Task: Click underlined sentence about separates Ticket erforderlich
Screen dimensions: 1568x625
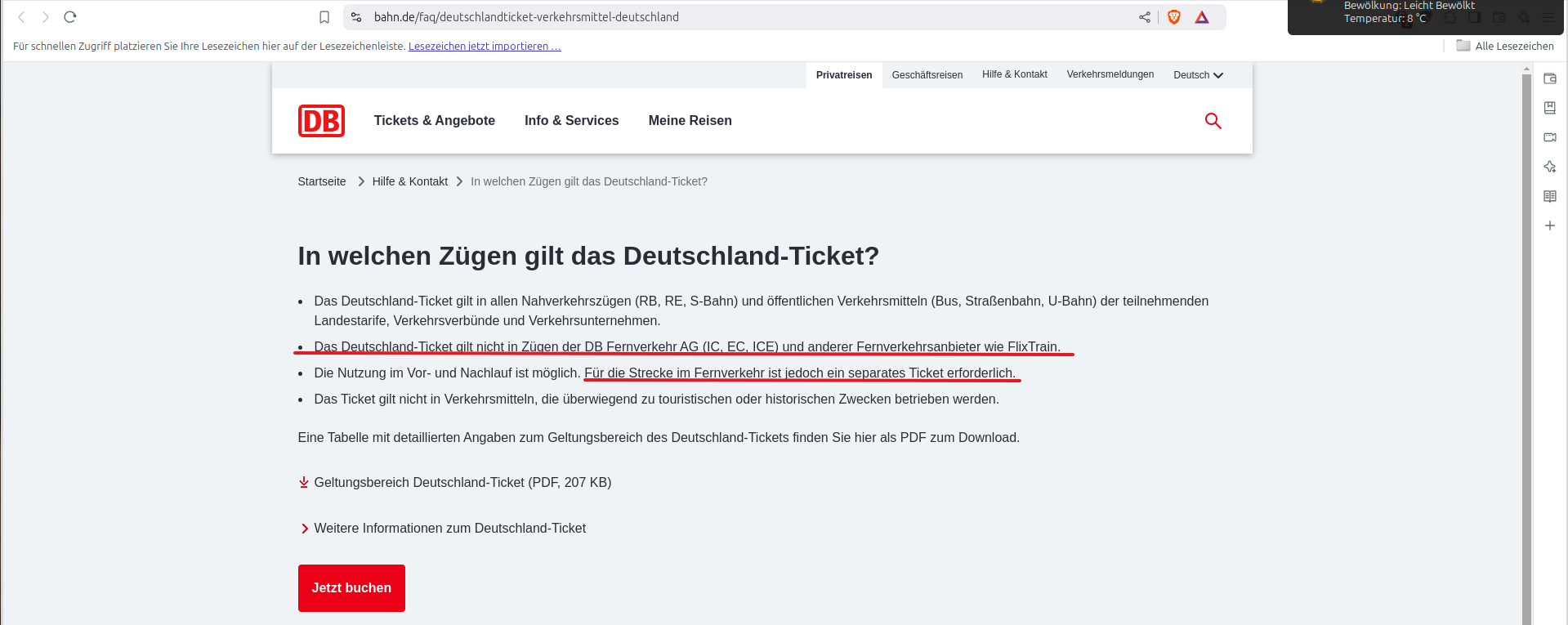Action: point(800,373)
